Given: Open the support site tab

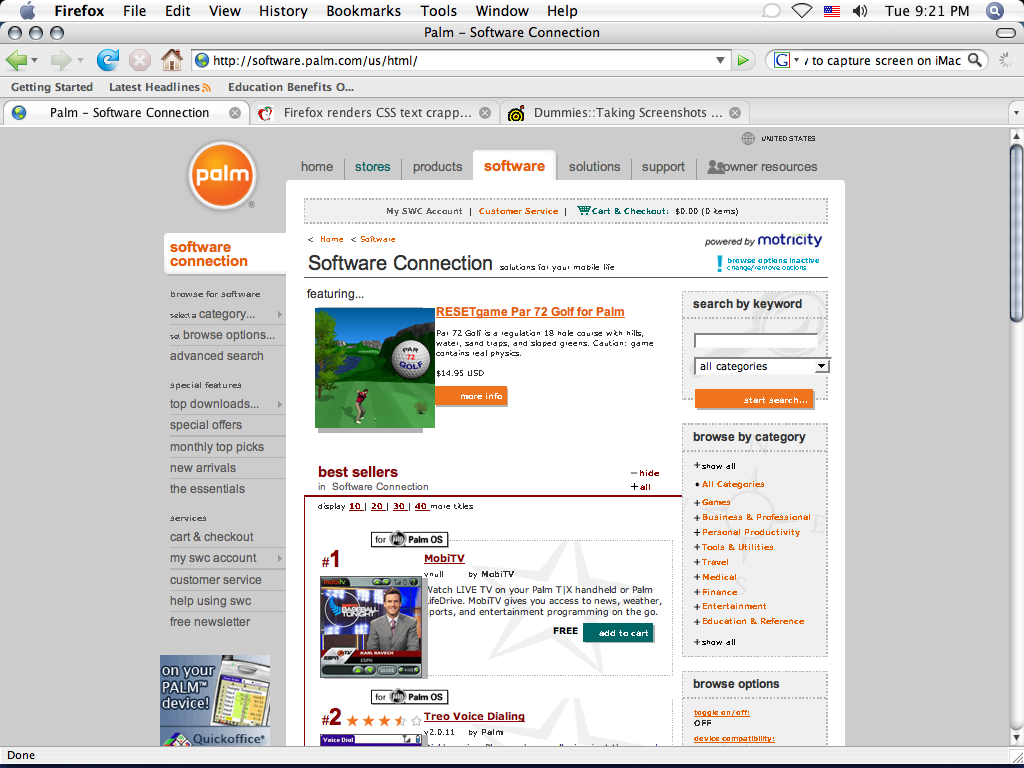Looking at the screenshot, I should click(663, 167).
